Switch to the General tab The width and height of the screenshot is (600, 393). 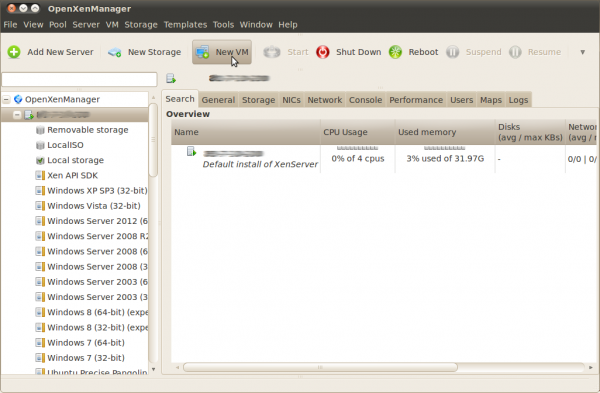tap(218, 100)
